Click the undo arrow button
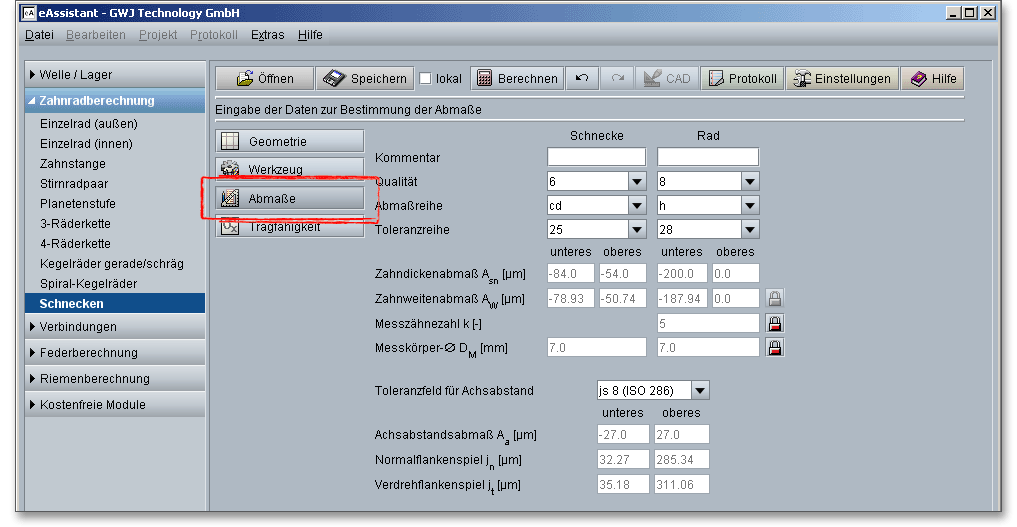Viewport: 1017px width, 527px height. 582,79
